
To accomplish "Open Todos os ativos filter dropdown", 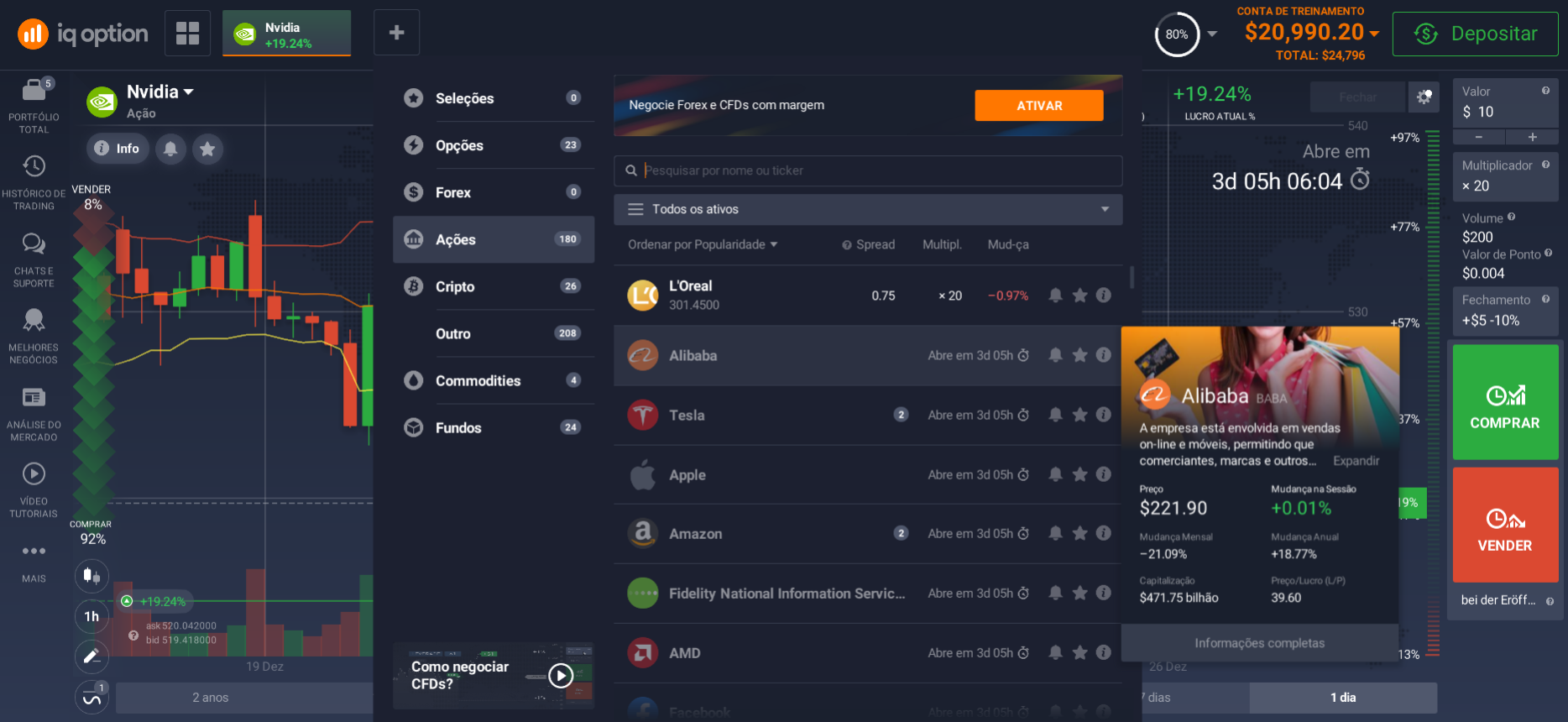I will click(x=868, y=209).
